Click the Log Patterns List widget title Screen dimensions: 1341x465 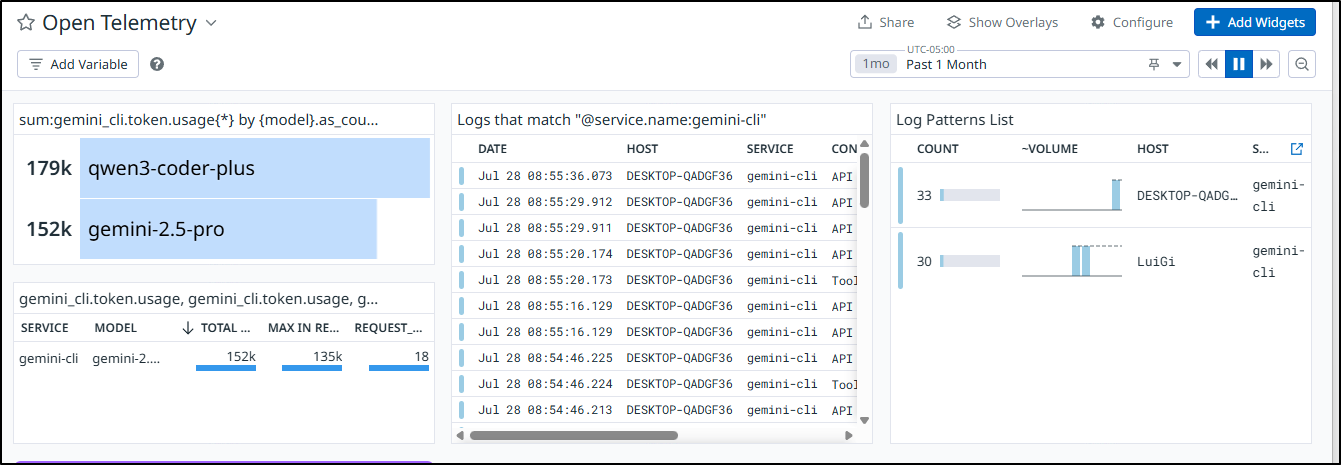(x=955, y=120)
